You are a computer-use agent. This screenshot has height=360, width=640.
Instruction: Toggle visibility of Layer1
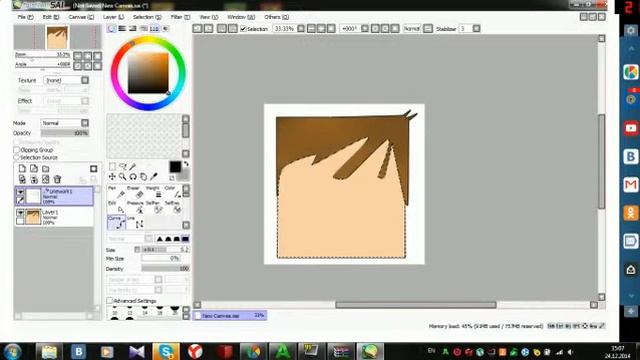(x=20, y=213)
